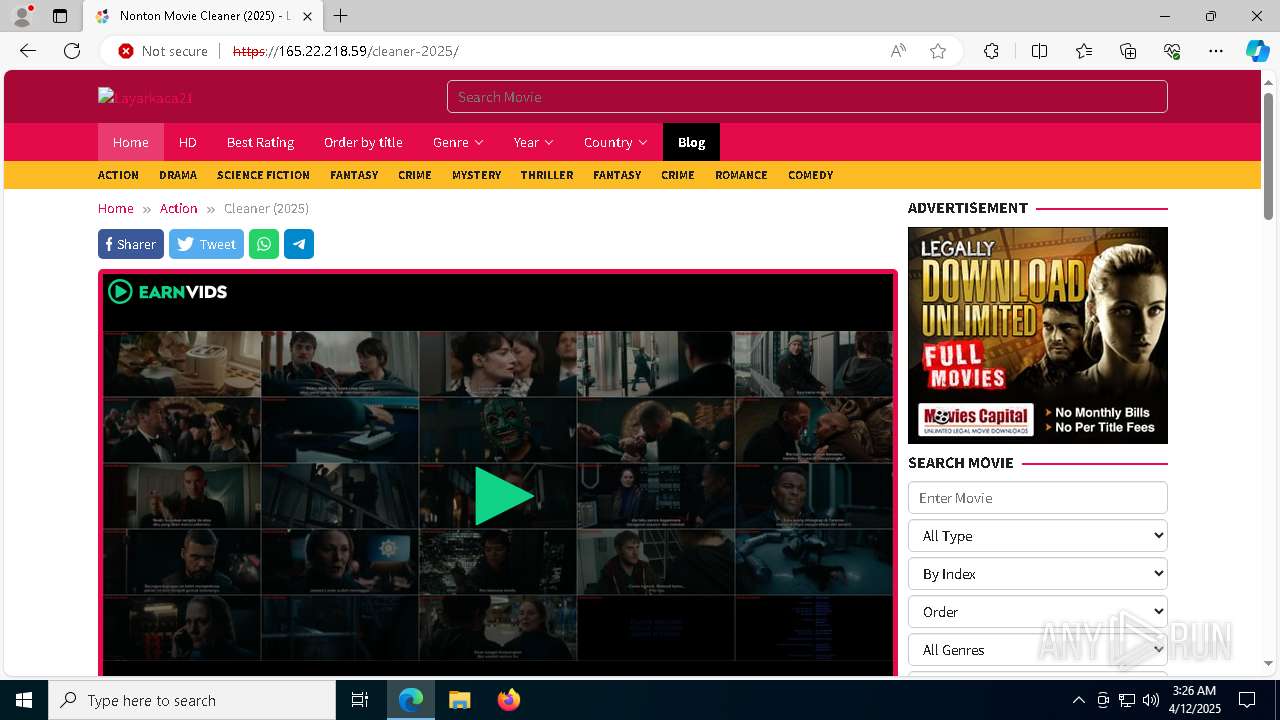This screenshot has height=720, width=1280.
Task: Expand the Genre dropdown menu
Action: coord(458,142)
